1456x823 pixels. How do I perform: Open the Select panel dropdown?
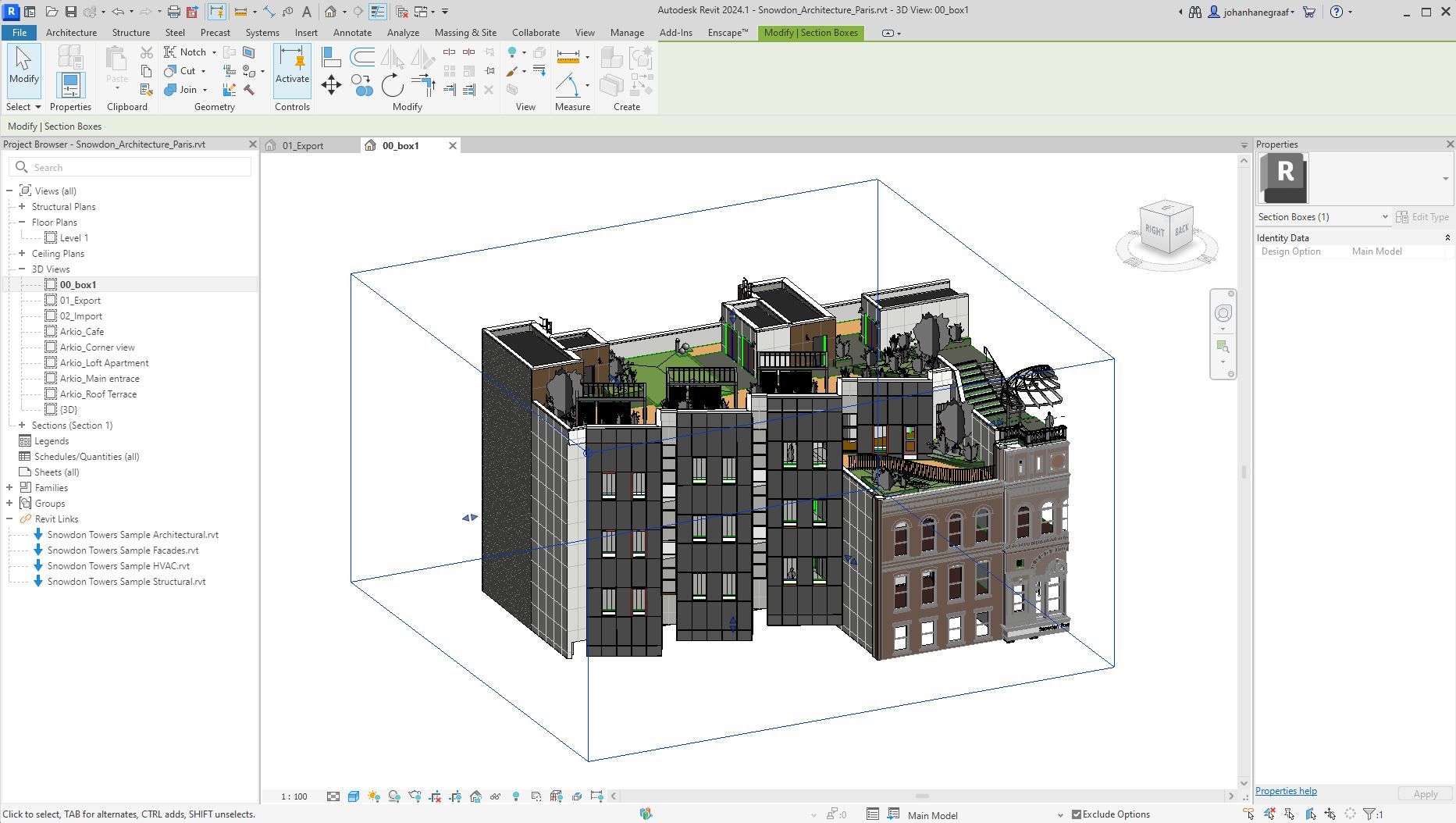point(23,107)
